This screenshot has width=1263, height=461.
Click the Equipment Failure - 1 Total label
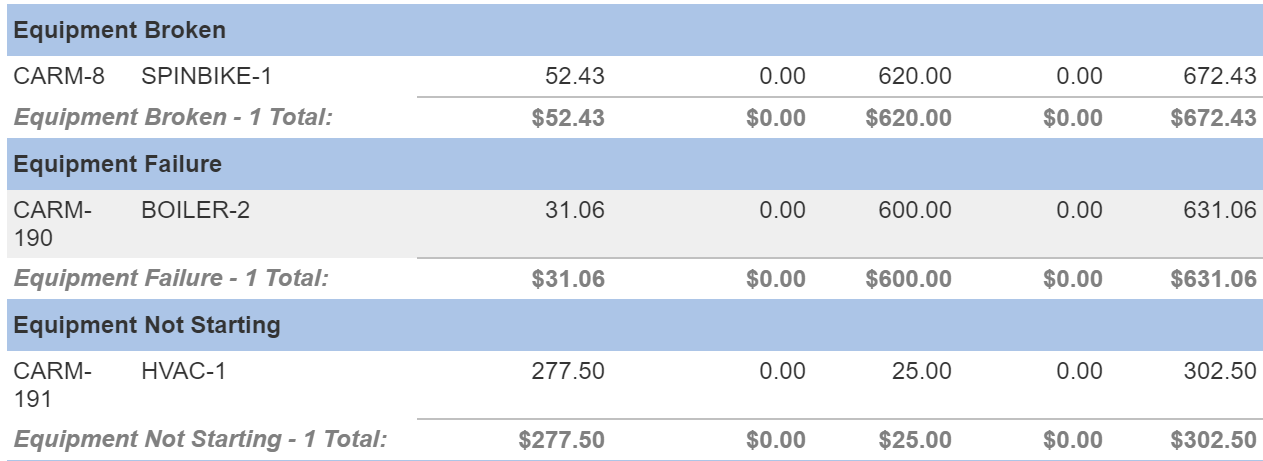click(x=171, y=278)
